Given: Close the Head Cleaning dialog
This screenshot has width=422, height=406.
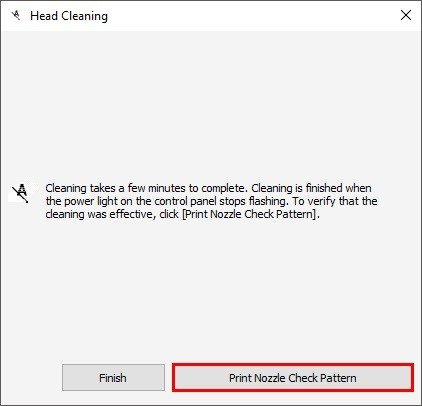Looking at the screenshot, I should (406, 15).
